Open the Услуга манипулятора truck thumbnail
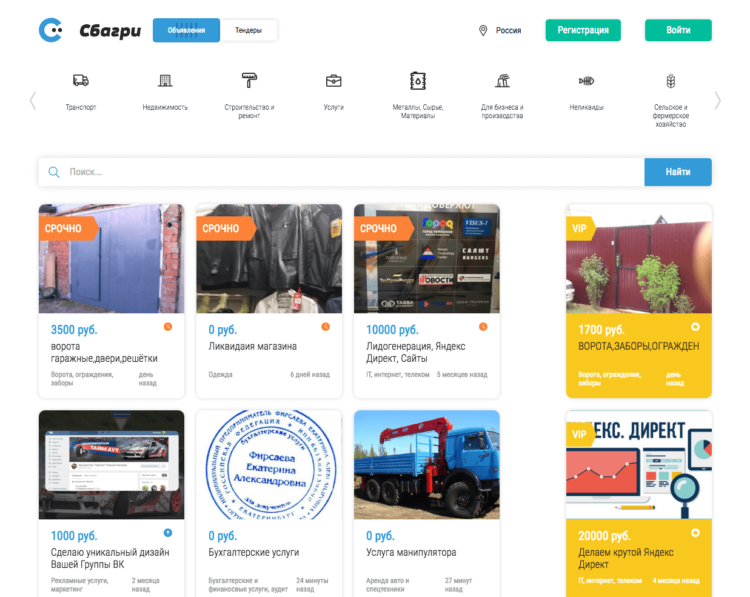The width and height of the screenshot is (750, 597). [427, 464]
